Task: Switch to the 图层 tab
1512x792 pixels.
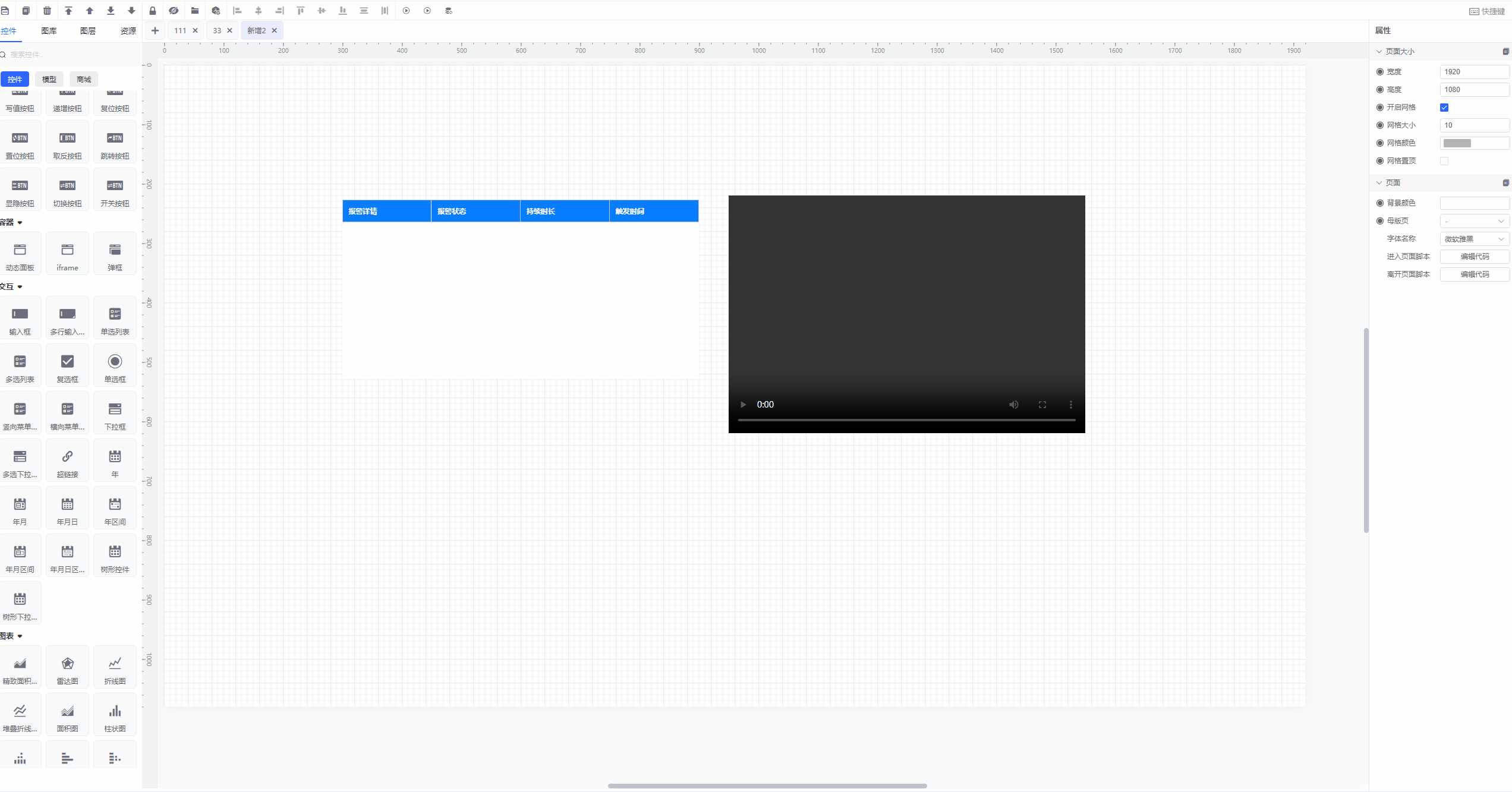Action: click(88, 31)
